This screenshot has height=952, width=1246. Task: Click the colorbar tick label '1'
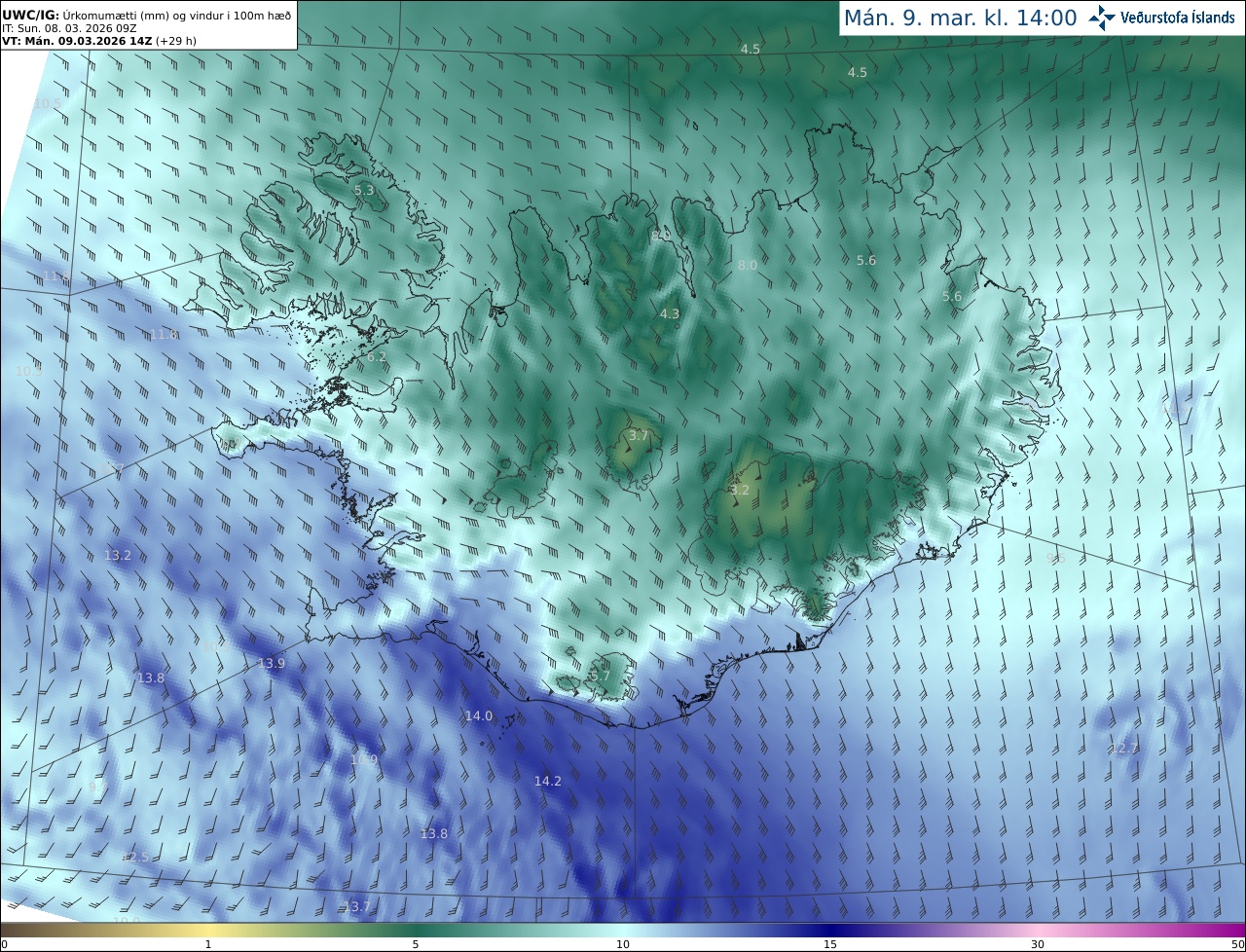click(207, 944)
